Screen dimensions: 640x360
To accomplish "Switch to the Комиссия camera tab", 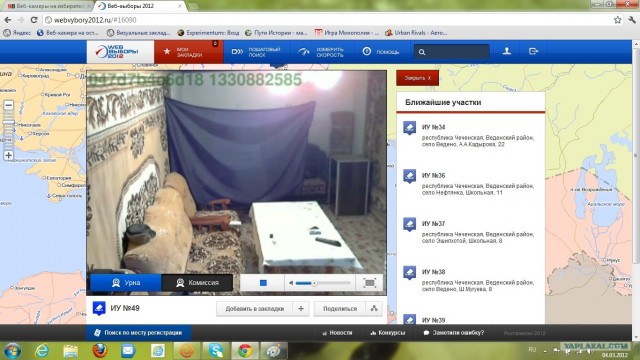I will click(197, 282).
